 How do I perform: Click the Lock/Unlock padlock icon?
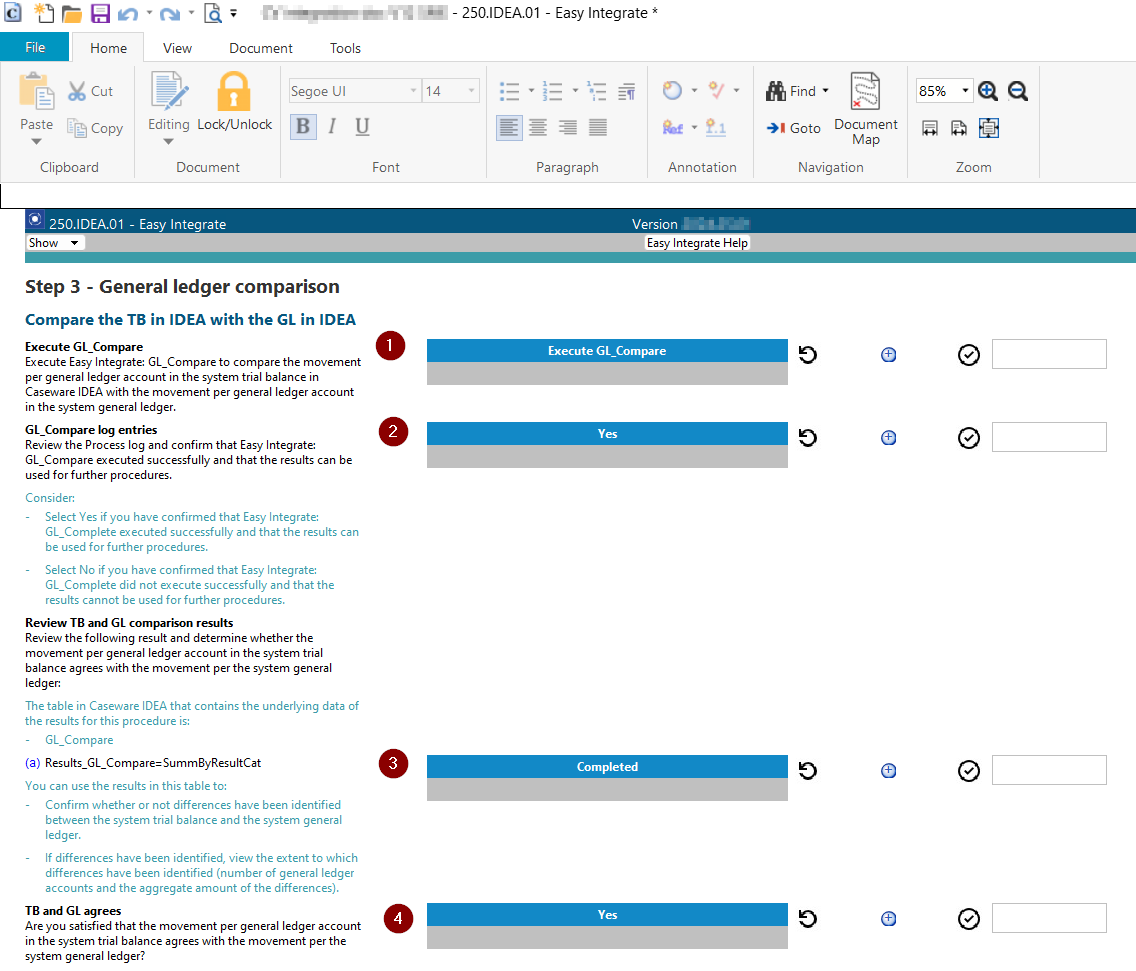tap(234, 92)
